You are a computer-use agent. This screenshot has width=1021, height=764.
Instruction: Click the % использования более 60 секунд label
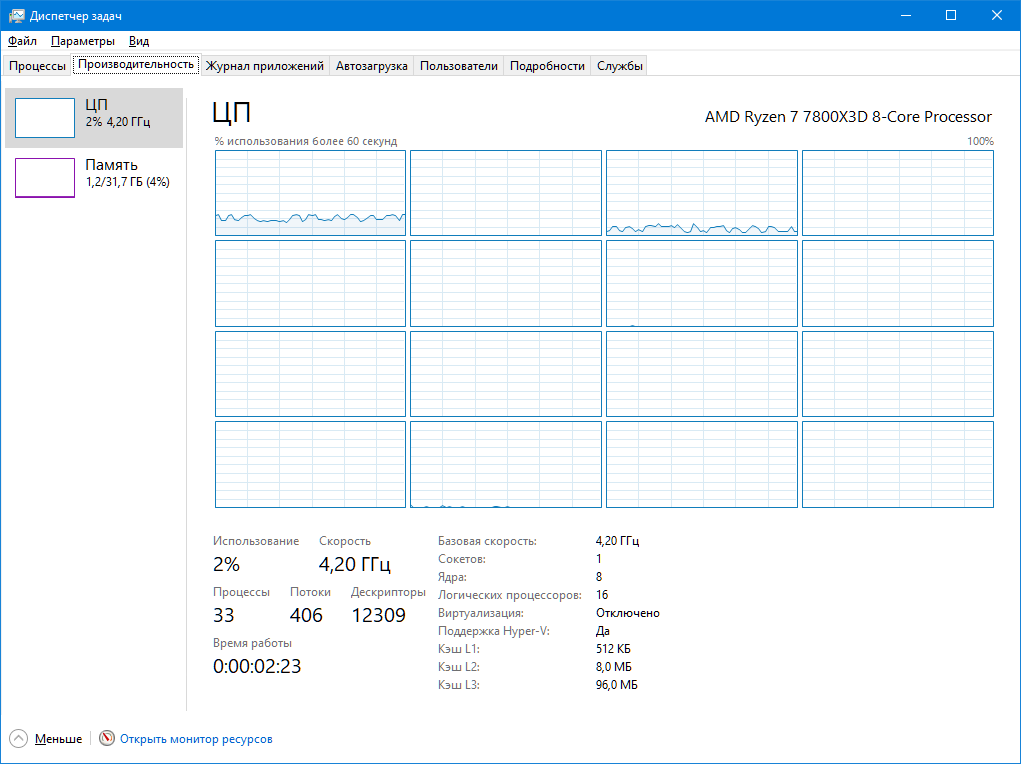tap(305, 141)
